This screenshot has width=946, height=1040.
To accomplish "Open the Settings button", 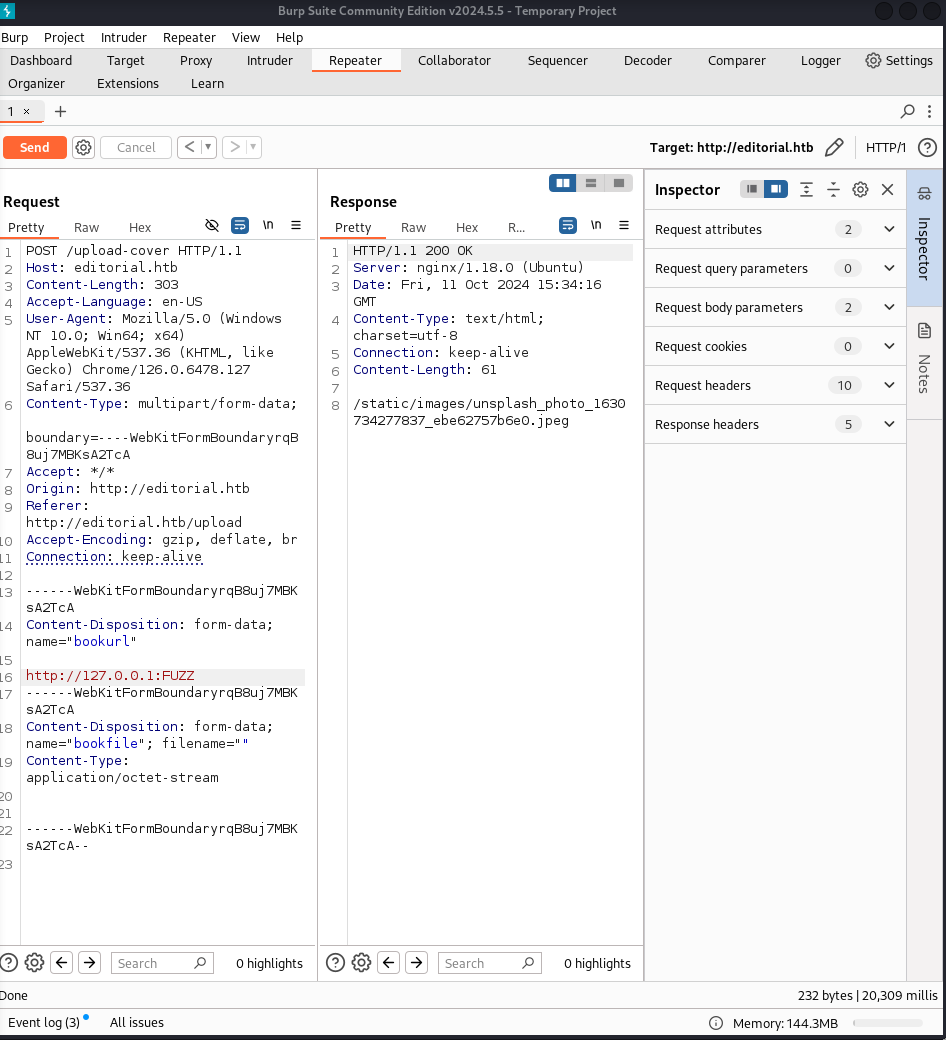I will click(x=899, y=60).
